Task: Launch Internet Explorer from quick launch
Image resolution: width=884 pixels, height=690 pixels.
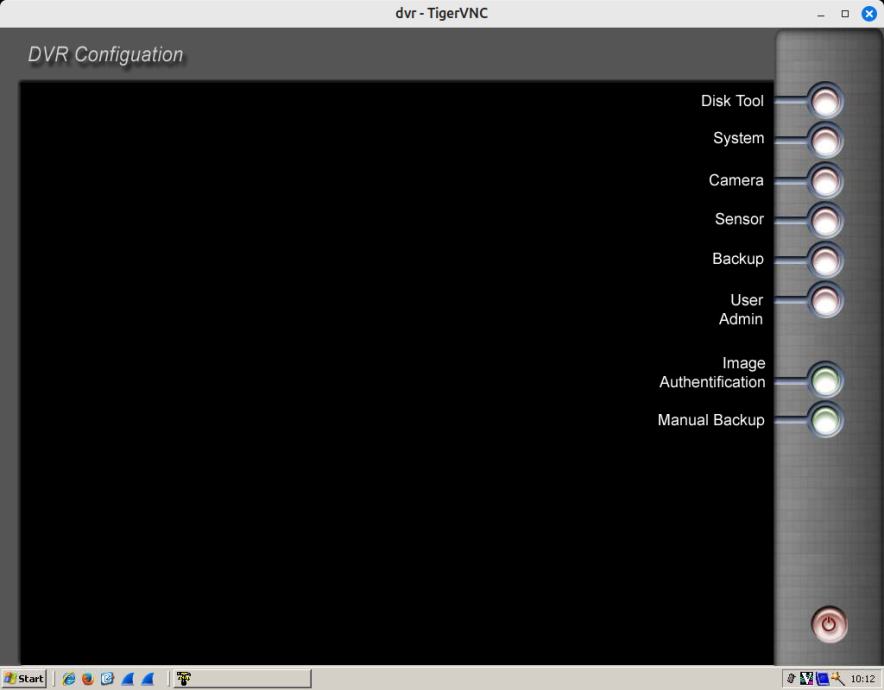Action: (x=68, y=679)
